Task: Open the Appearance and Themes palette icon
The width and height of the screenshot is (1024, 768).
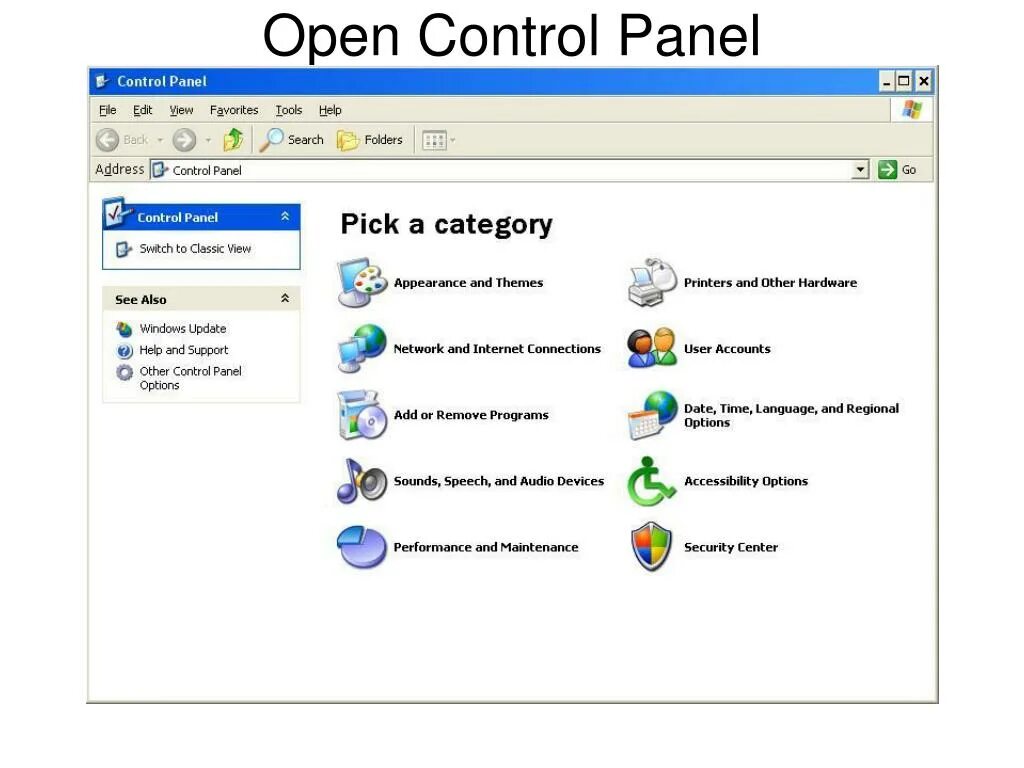Action: coord(362,283)
